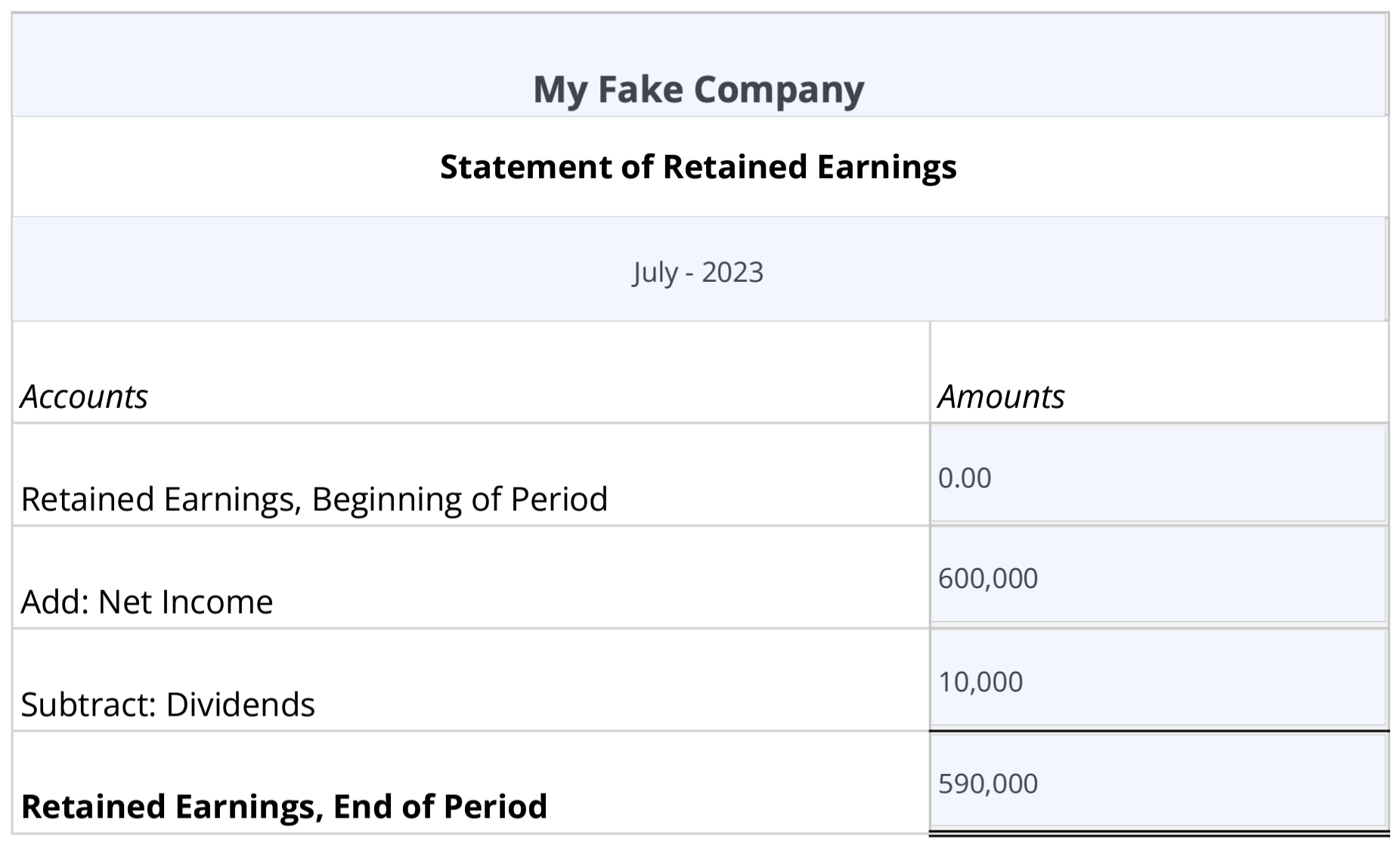The image size is (1400, 860).
Task: Click the Add: Net Income label
Action: click(147, 602)
